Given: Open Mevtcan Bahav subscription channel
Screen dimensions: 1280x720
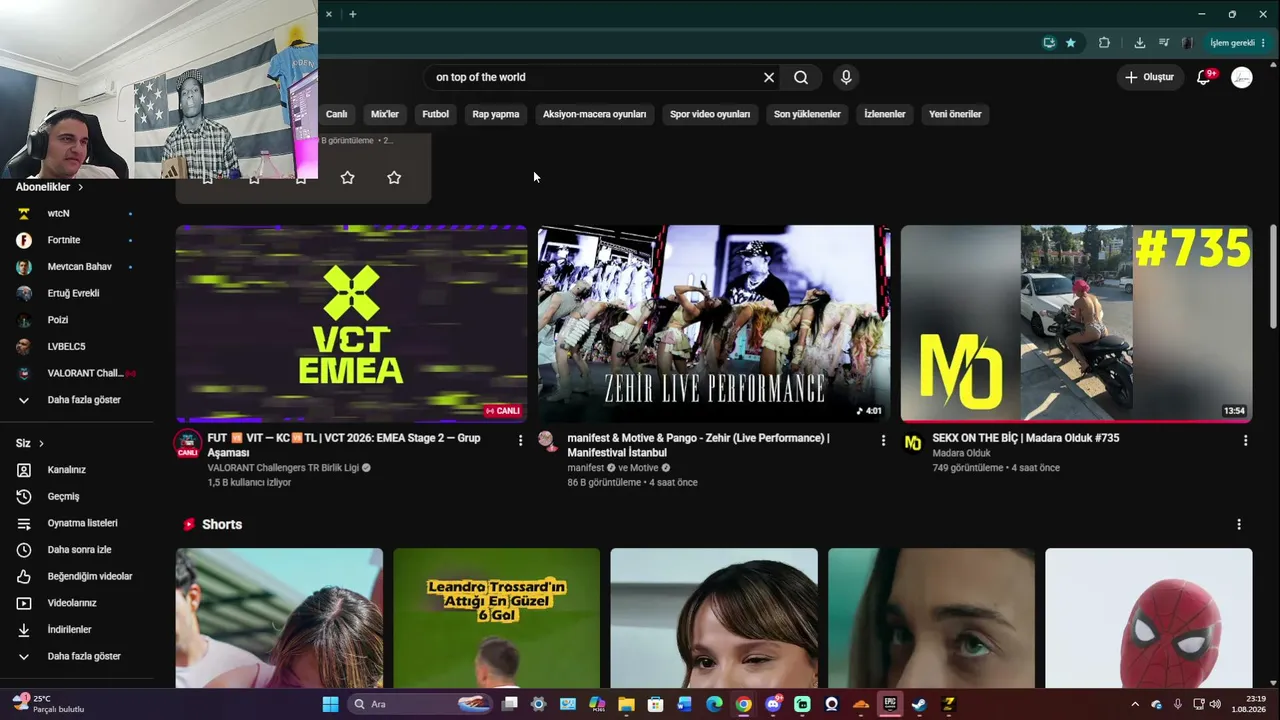Looking at the screenshot, I should coord(77,267).
